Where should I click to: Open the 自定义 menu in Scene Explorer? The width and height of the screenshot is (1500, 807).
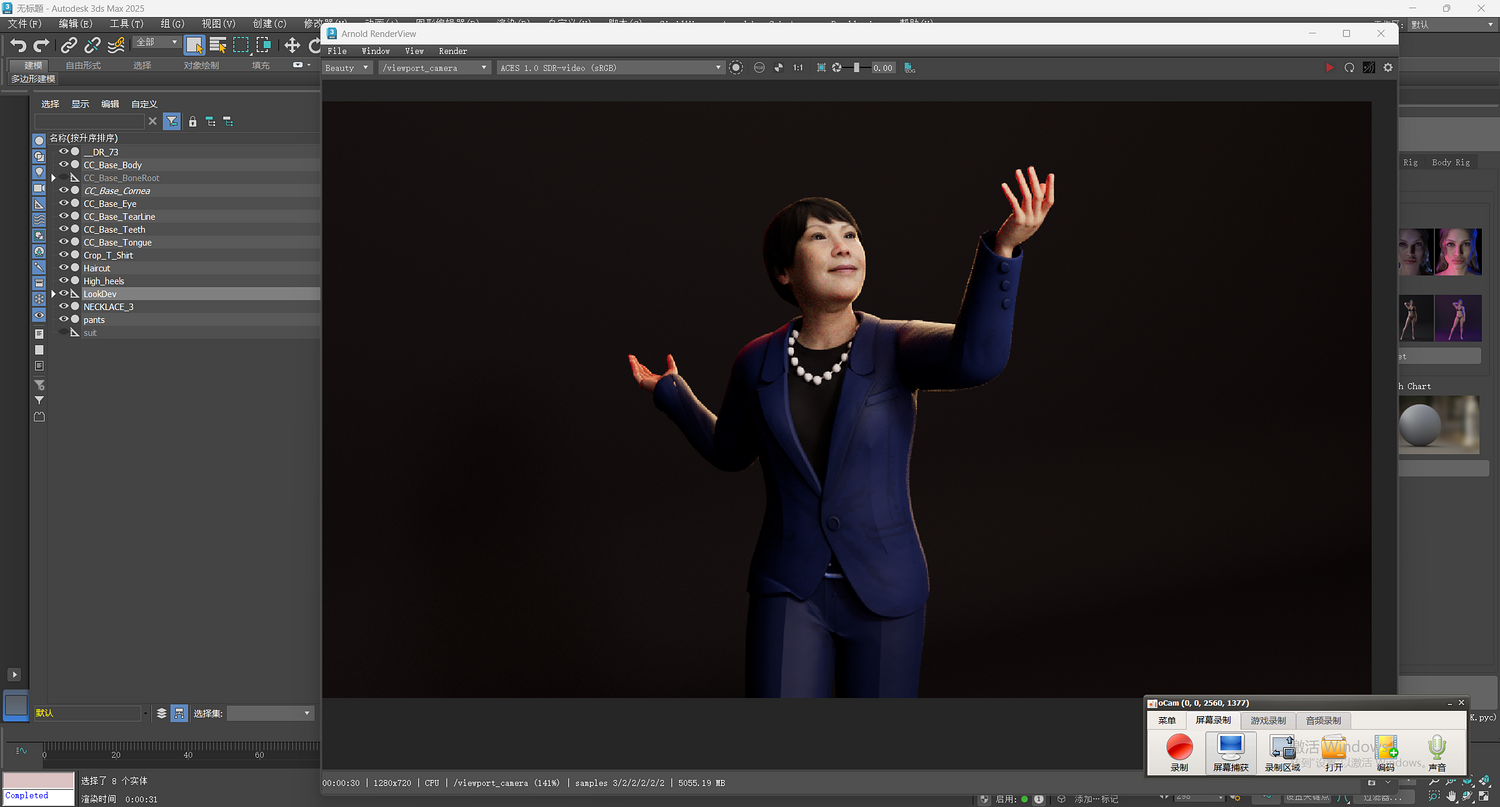coord(144,104)
